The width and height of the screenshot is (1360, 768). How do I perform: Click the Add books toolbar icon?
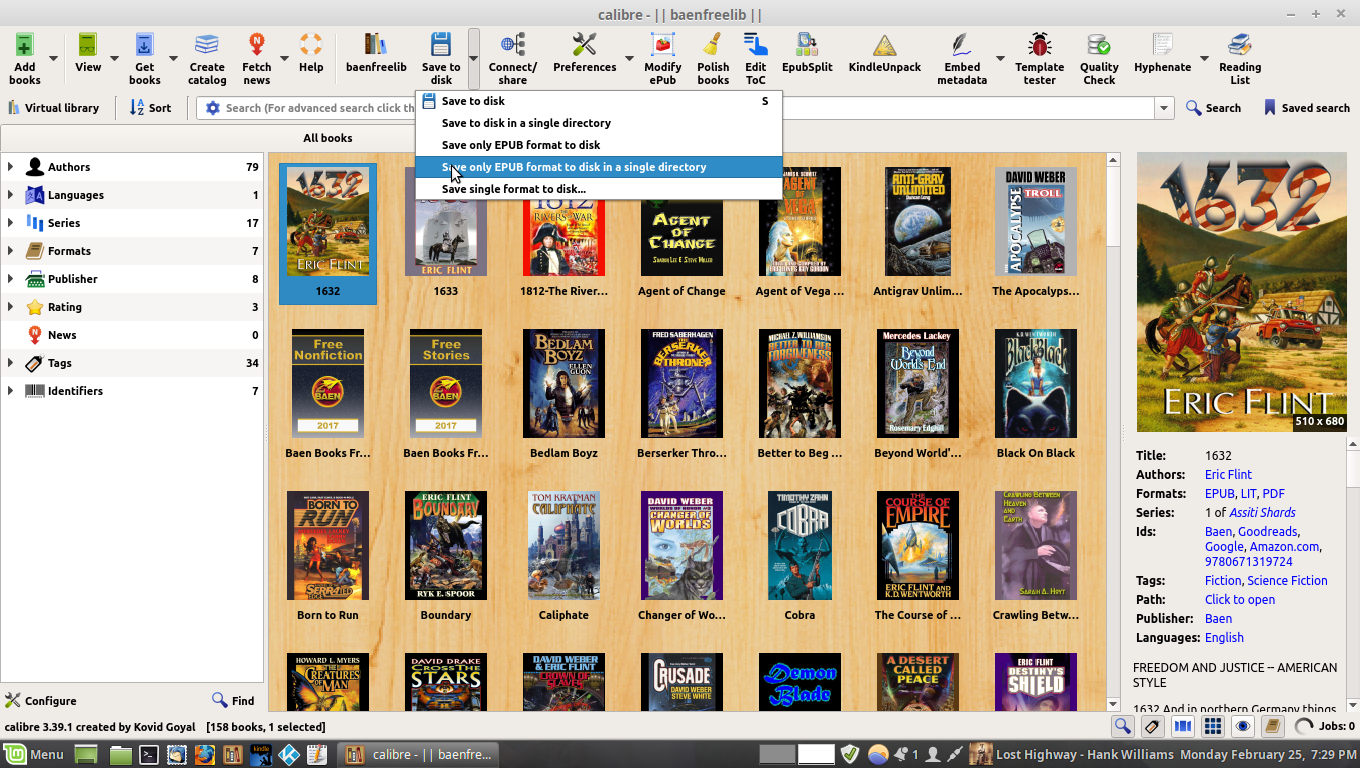[x=24, y=46]
